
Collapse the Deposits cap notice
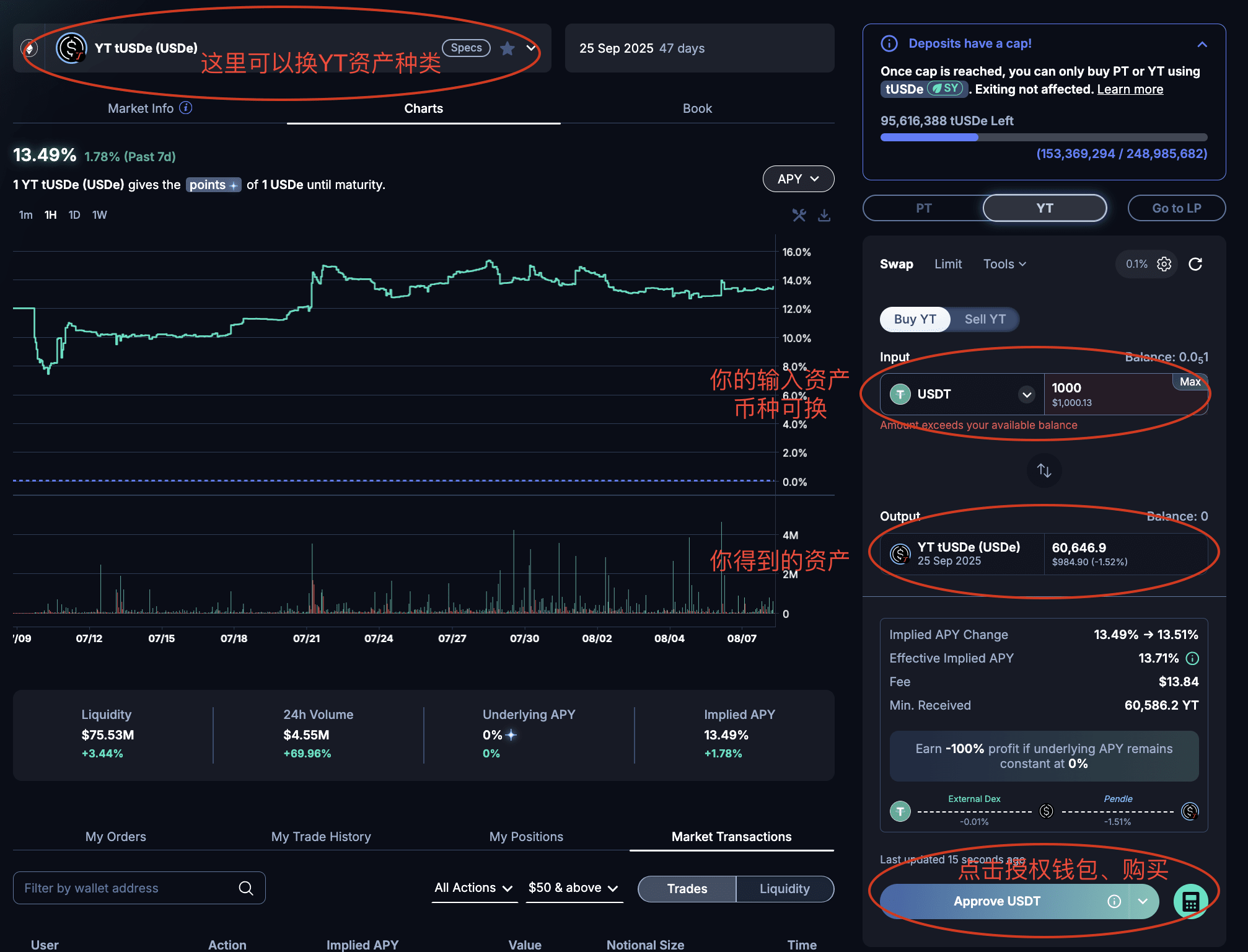click(x=1202, y=44)
